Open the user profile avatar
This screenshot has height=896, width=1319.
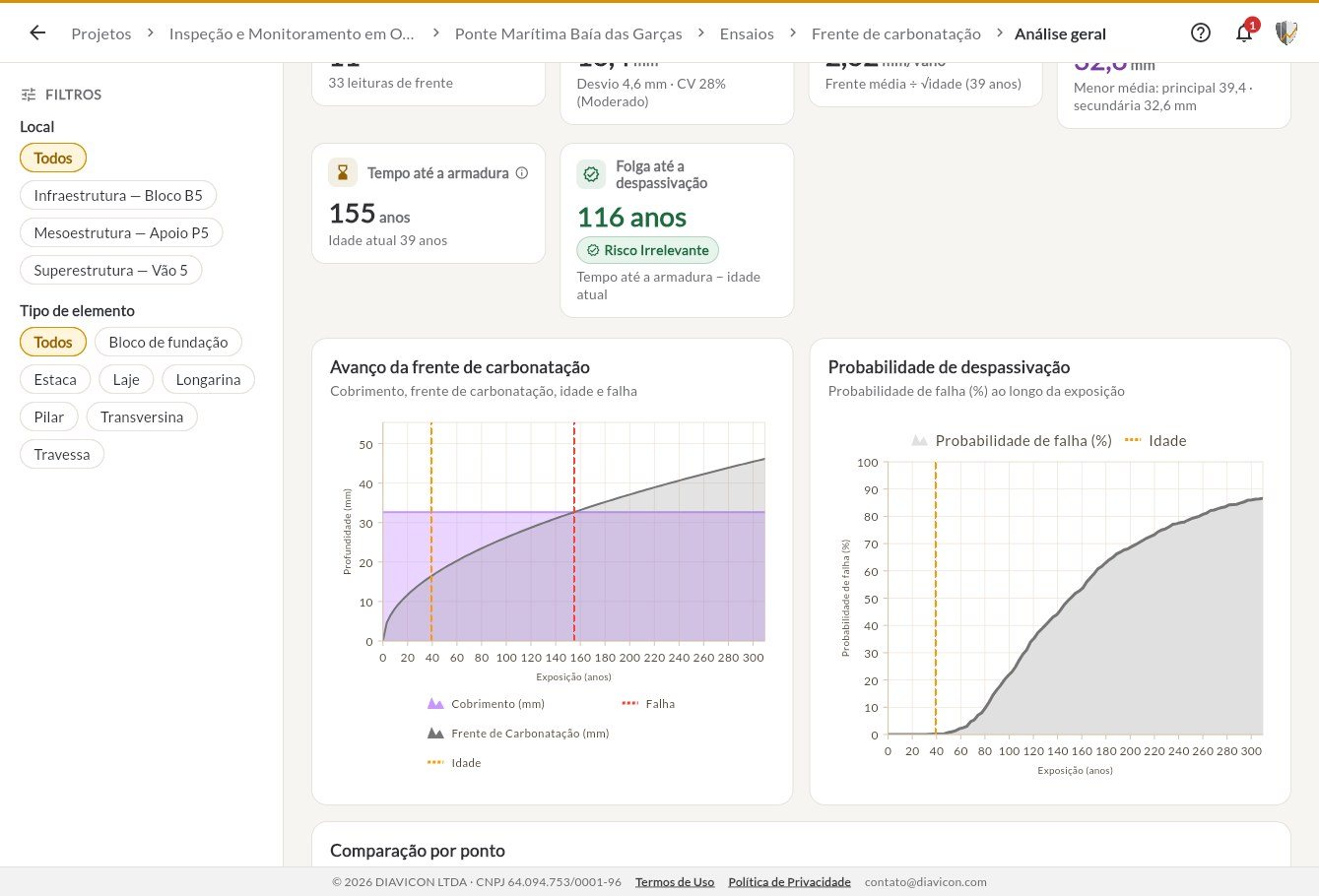(x=1286, y=32)
